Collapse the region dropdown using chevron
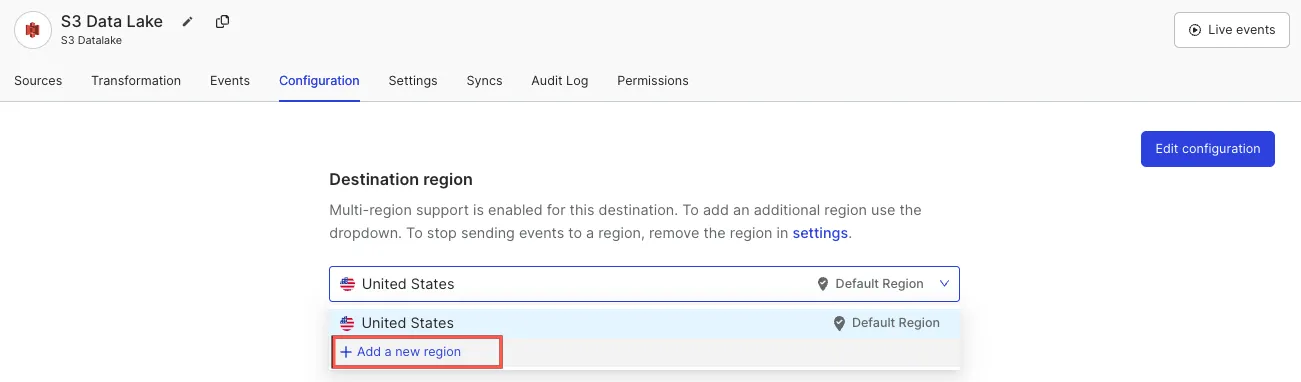Image resolution: width=1301 pixels, height=382 pixels. pos(944,284)
